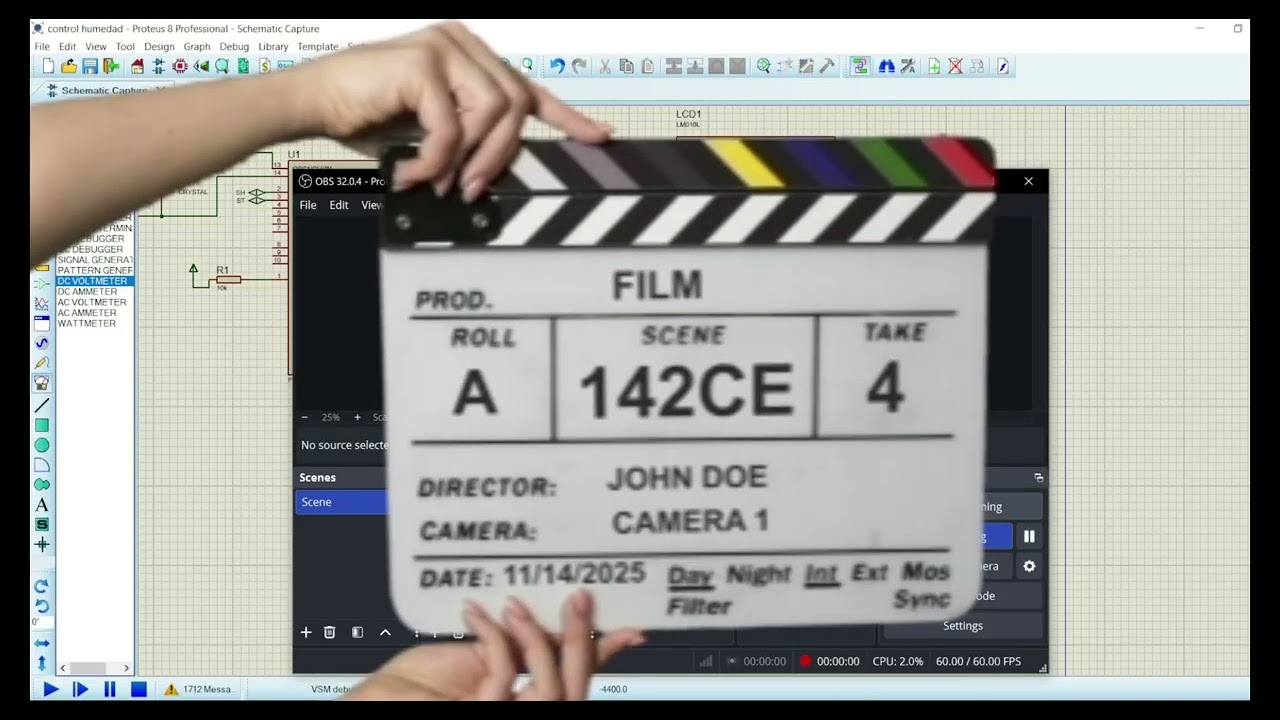This screenshot has width=1280, height=720.
Task: Open the Property Assignment Tool icon
Action: [908, 66]
